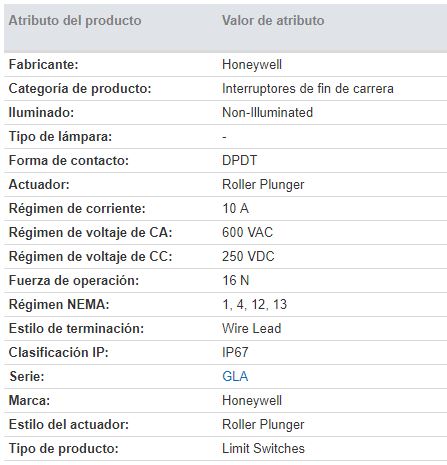Screen dimensions: 447x465
Task: Click the NEMA rating 1, 4, 12, 13
Action: coord(254,305)
